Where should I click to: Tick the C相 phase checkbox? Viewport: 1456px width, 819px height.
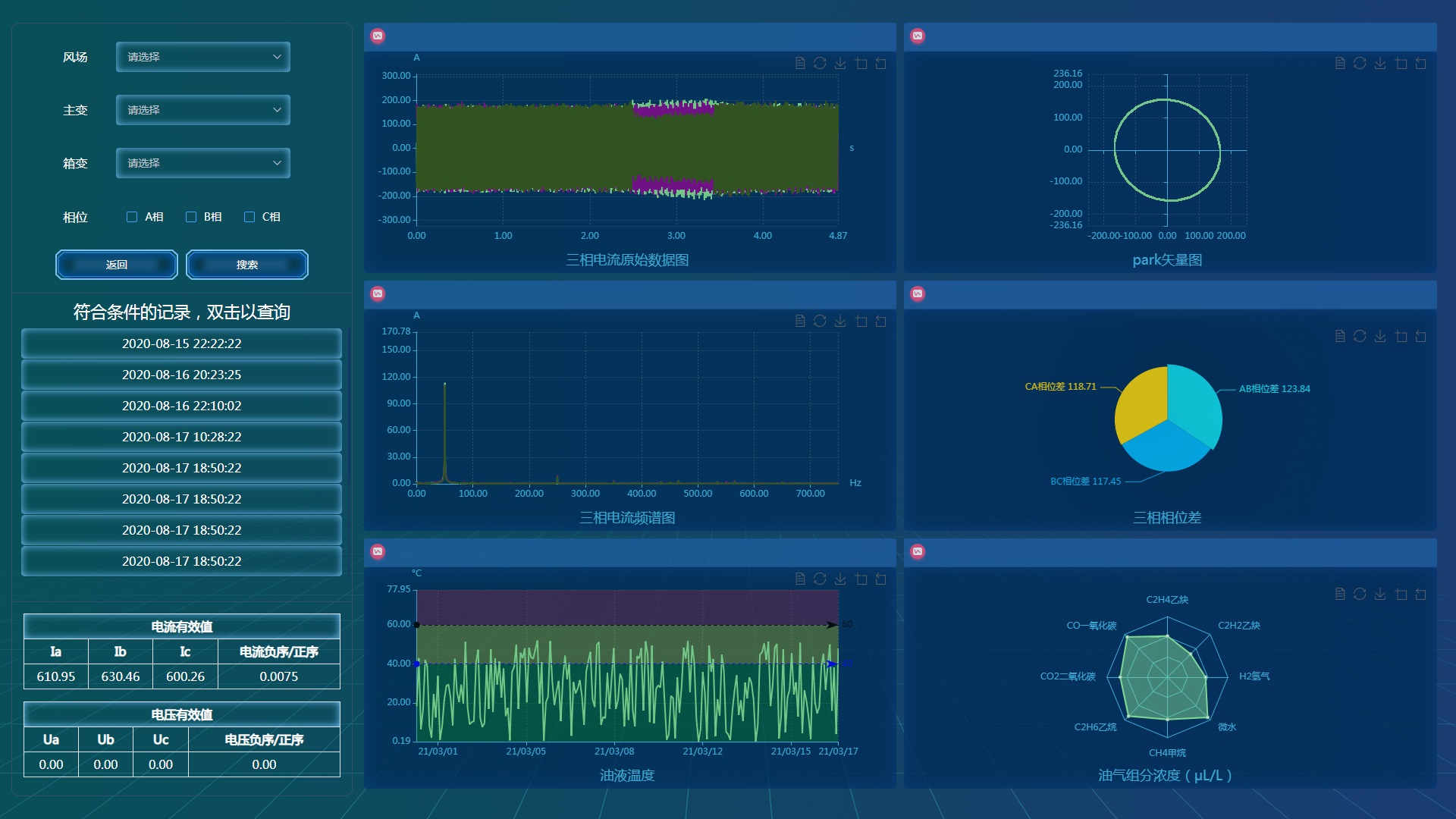pyautogui.click(x=249, y=217)
